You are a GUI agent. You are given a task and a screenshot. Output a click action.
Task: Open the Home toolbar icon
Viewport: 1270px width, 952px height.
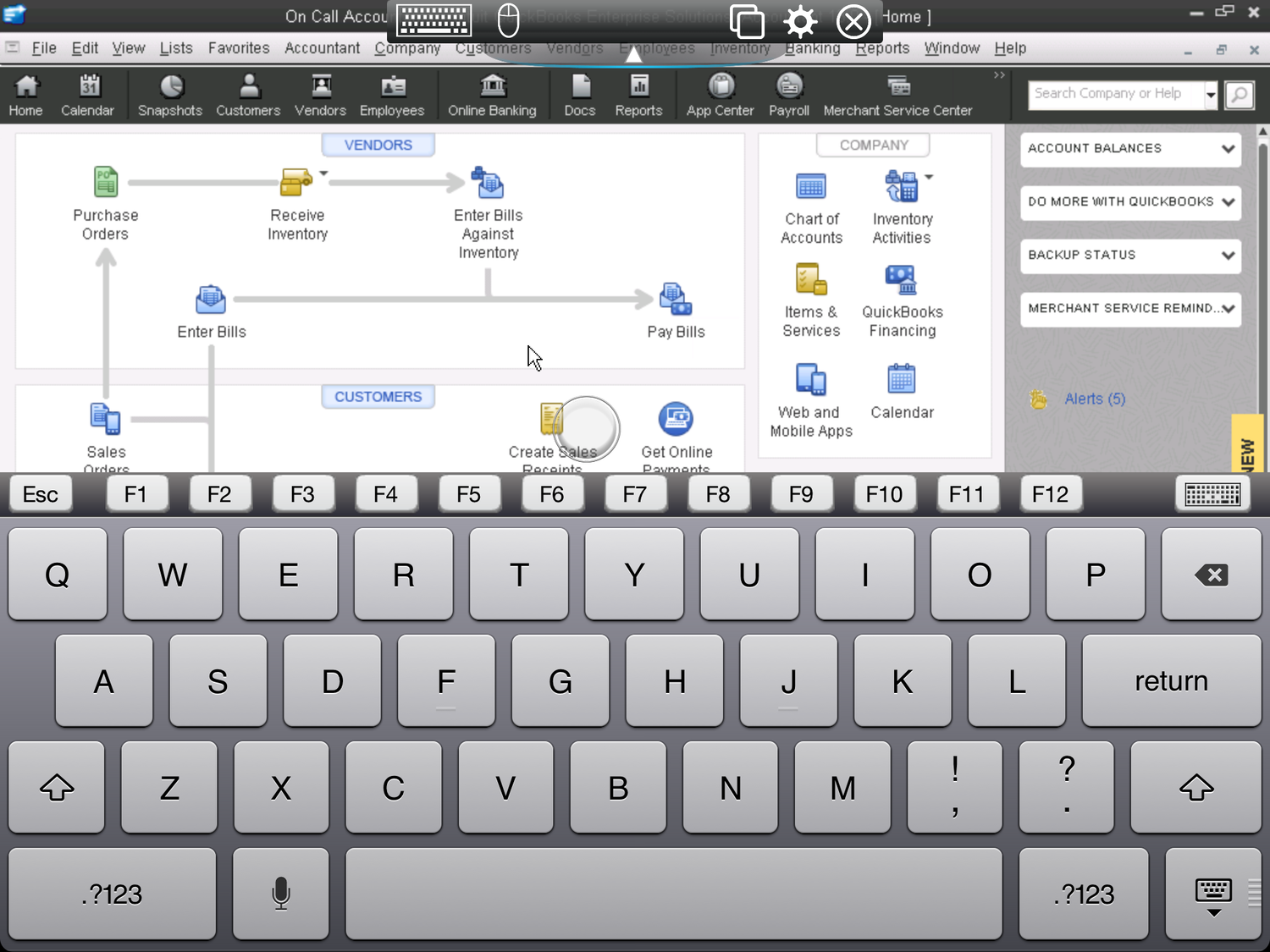coord(25,95)
